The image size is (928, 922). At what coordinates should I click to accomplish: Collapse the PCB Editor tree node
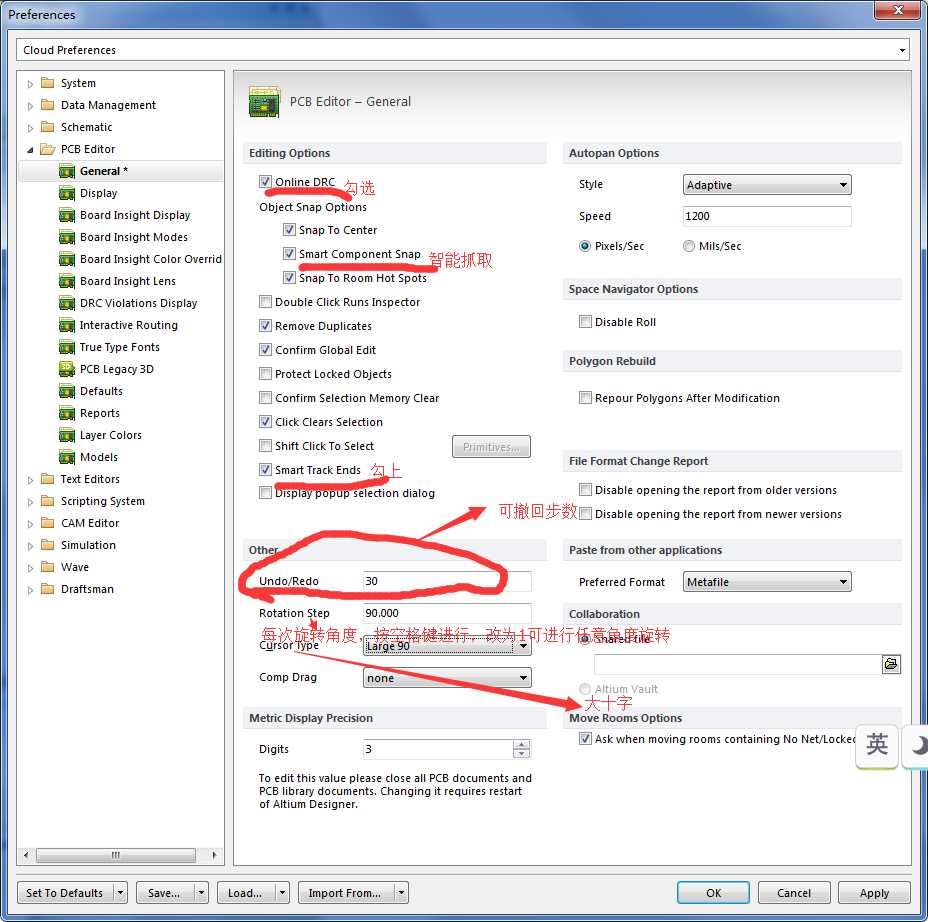pyautogui.click(x=30, y=150)
